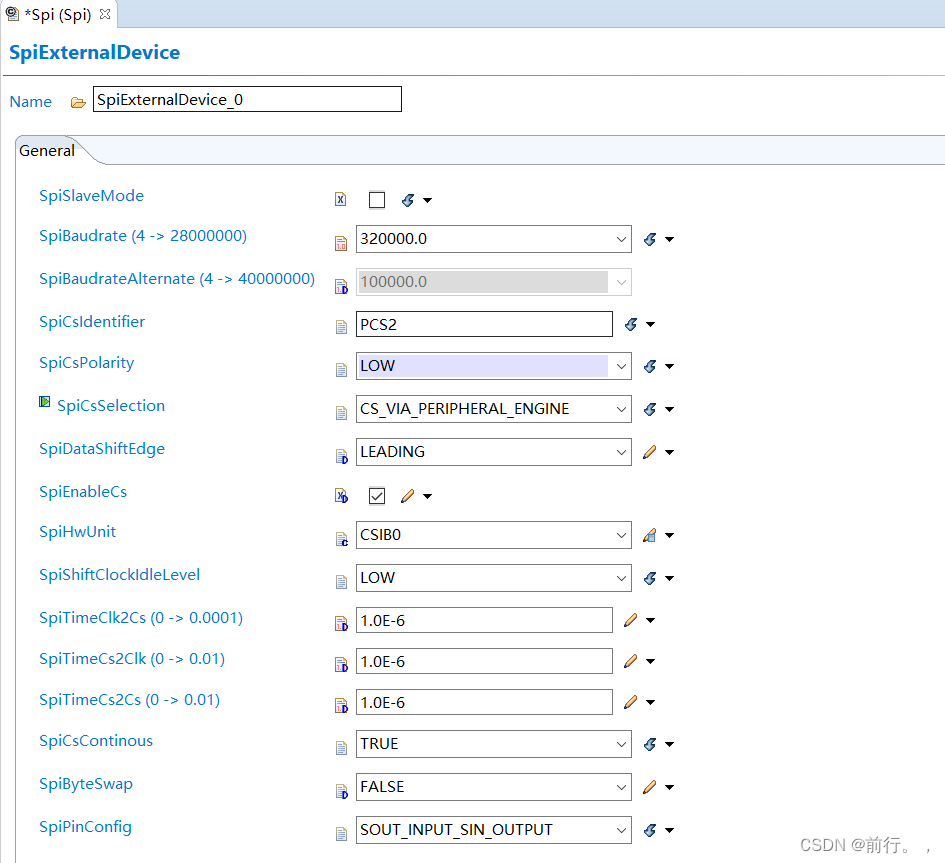Close the *Spi (Spi) editor tab
Image resolution: width=945 pixels, height=863 pixels.
(x=105, y=14)
